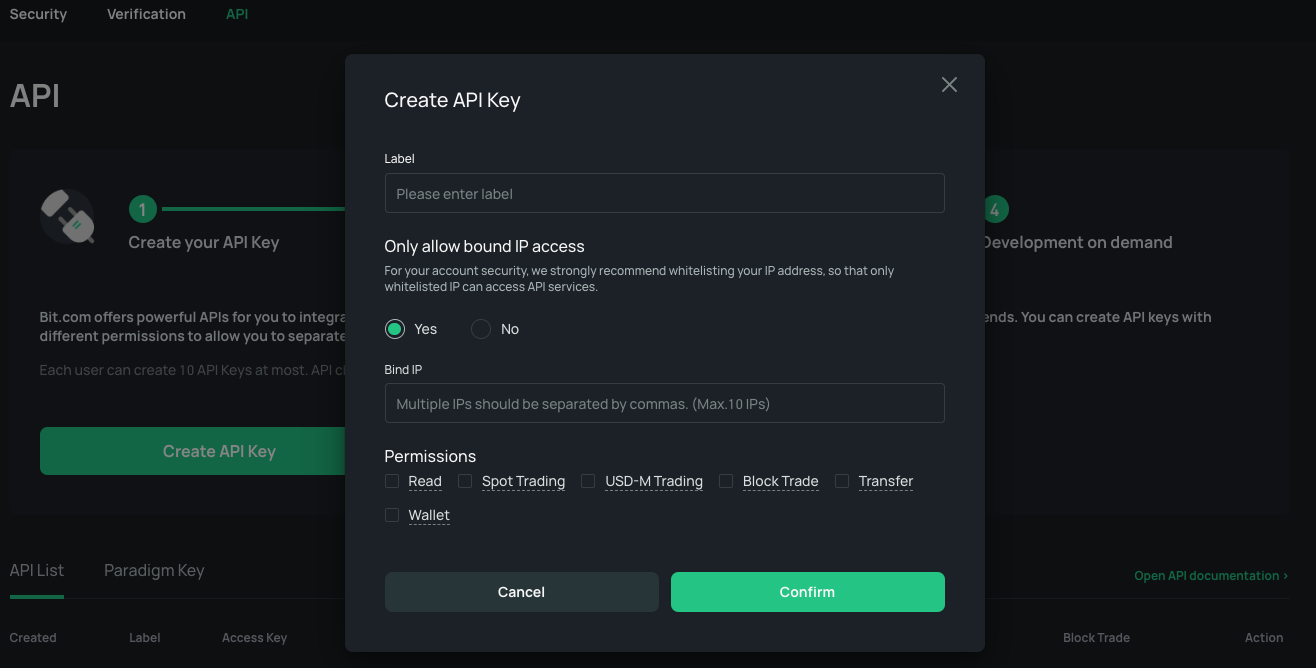Viewport: 1316px width, 668px height.
Task: Switch to the Security tab
Action: 38,14
